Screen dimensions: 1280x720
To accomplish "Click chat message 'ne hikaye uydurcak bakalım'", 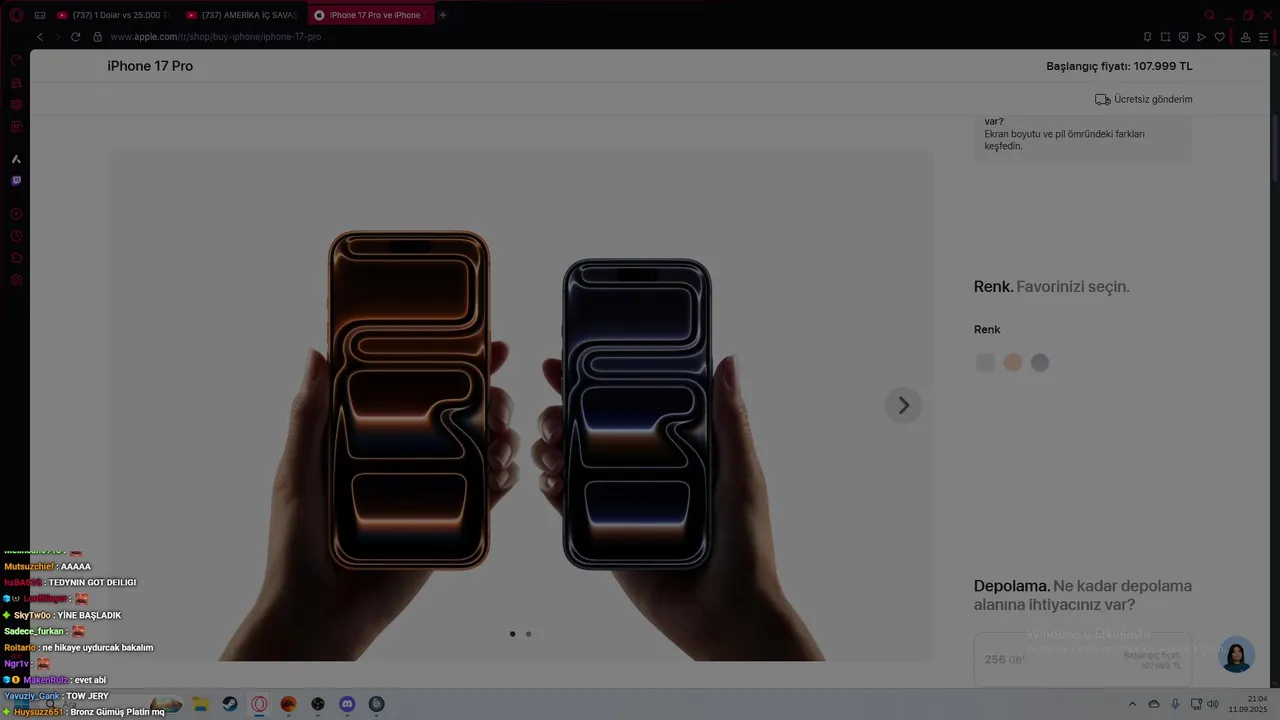I will [98, 648].
